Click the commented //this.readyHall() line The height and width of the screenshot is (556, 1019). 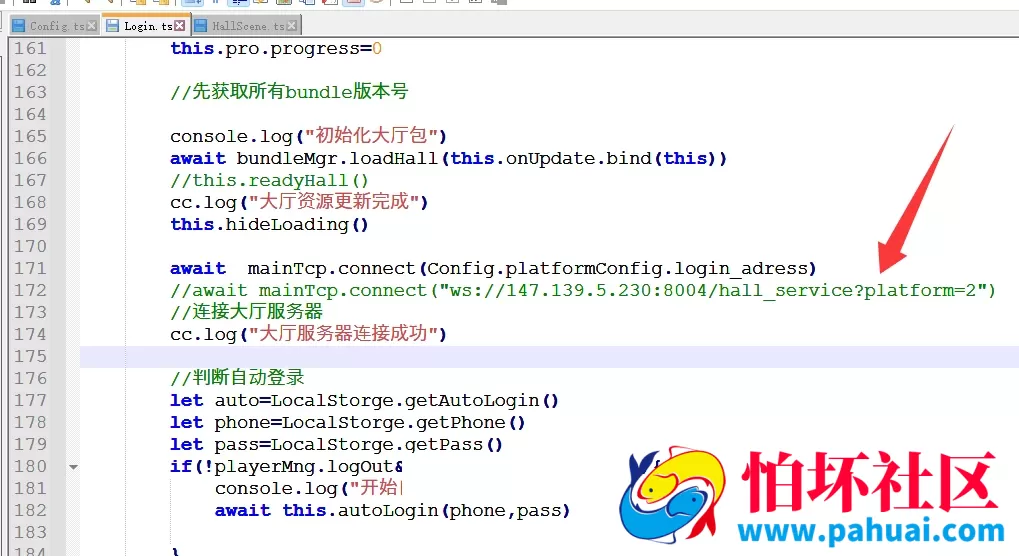[x=269, y=181]
